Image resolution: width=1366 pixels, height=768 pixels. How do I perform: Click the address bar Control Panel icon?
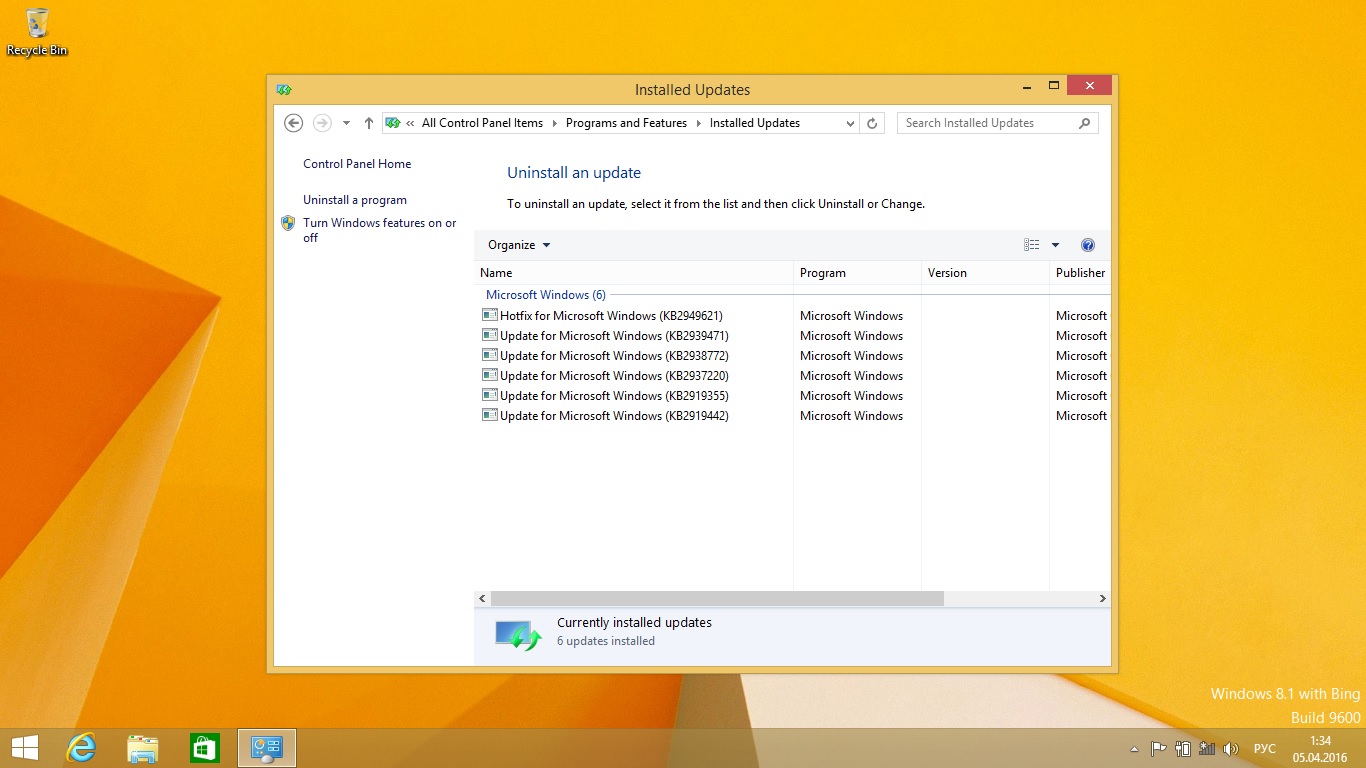[393, 123]
